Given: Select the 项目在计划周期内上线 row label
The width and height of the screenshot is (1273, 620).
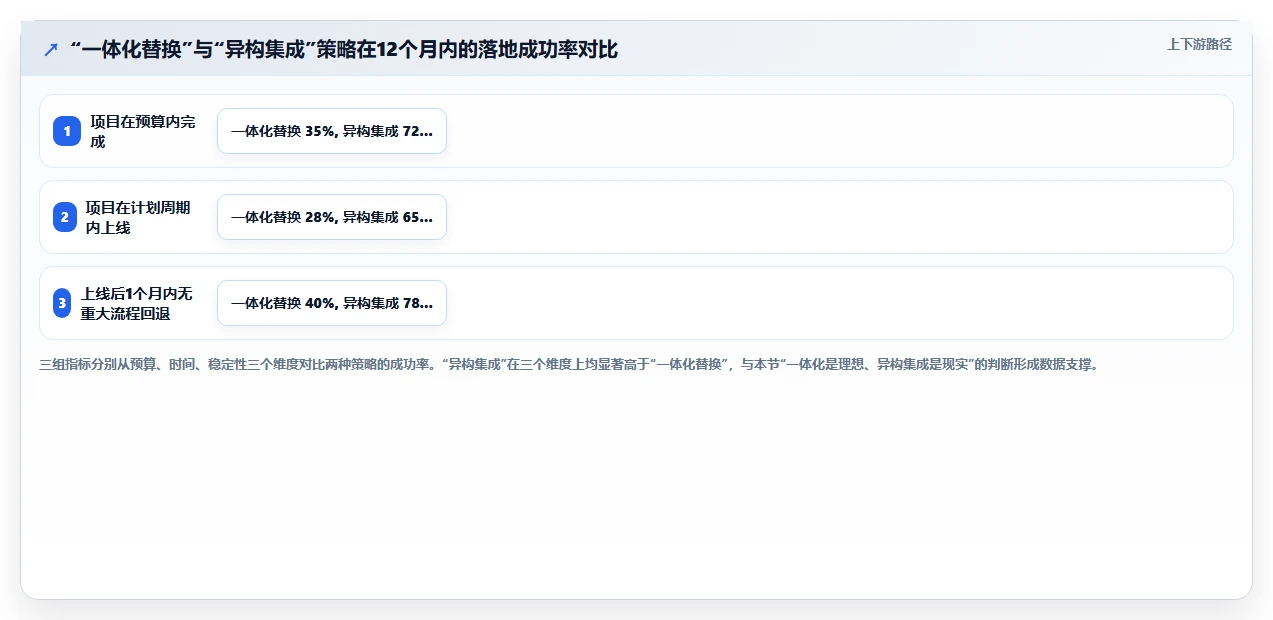Looking at the screenshot, I should click(x=138, y=217).
